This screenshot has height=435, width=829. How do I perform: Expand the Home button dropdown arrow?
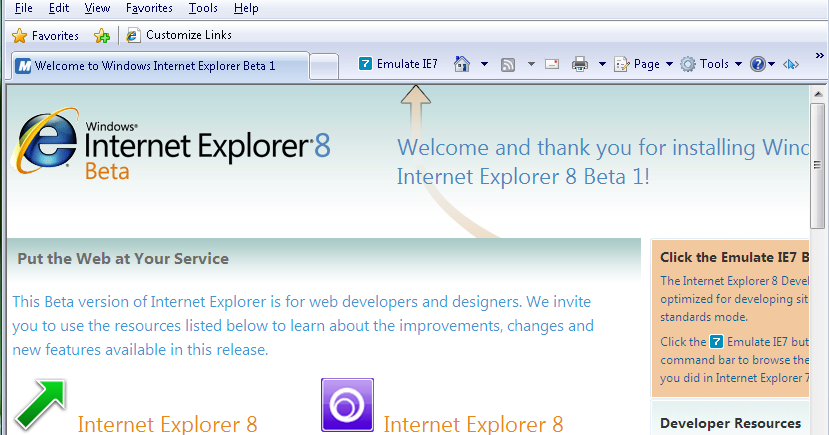coord(484,64)
